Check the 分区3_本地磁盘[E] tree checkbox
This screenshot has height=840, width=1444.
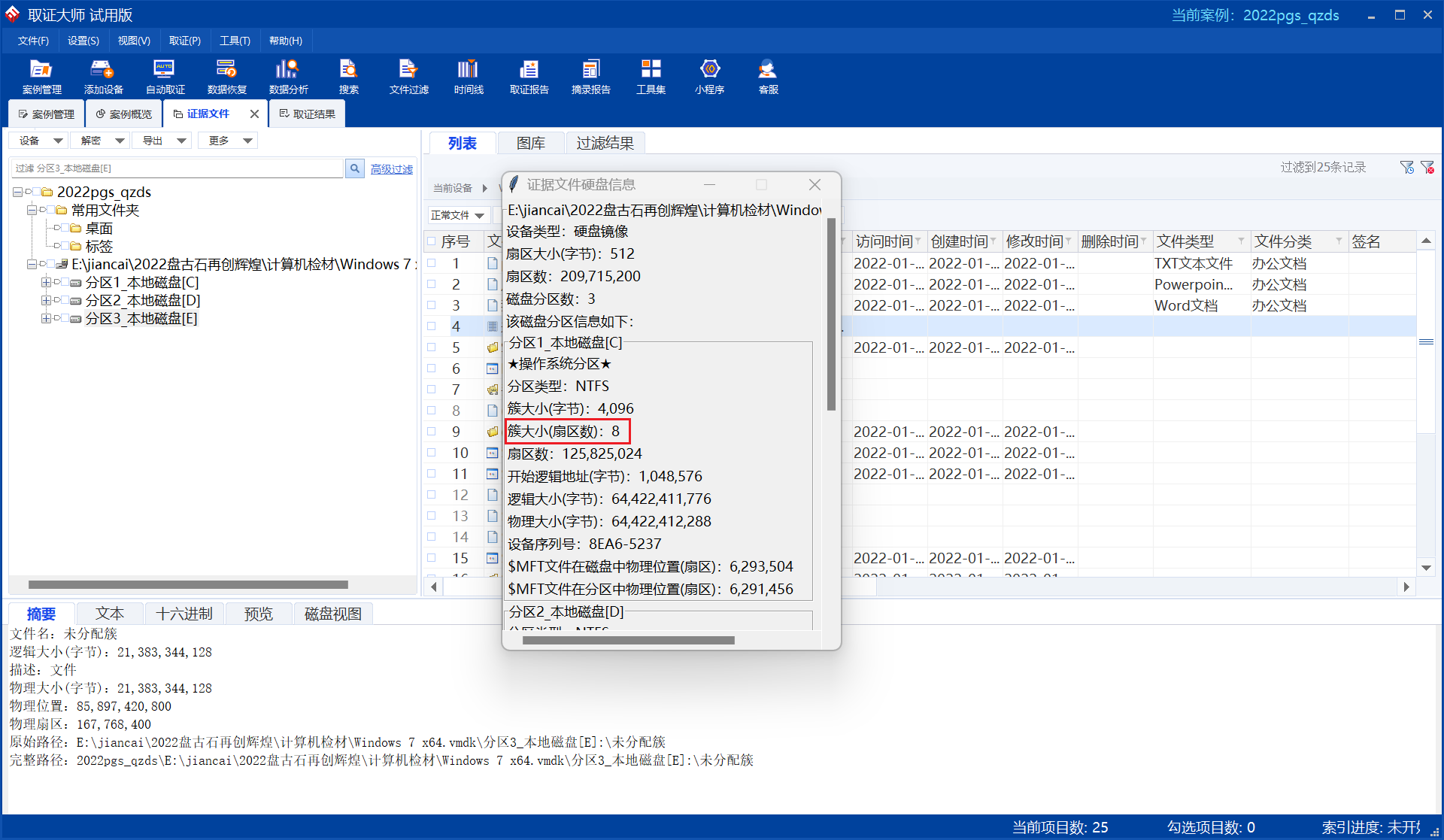[x=65, y=319]
